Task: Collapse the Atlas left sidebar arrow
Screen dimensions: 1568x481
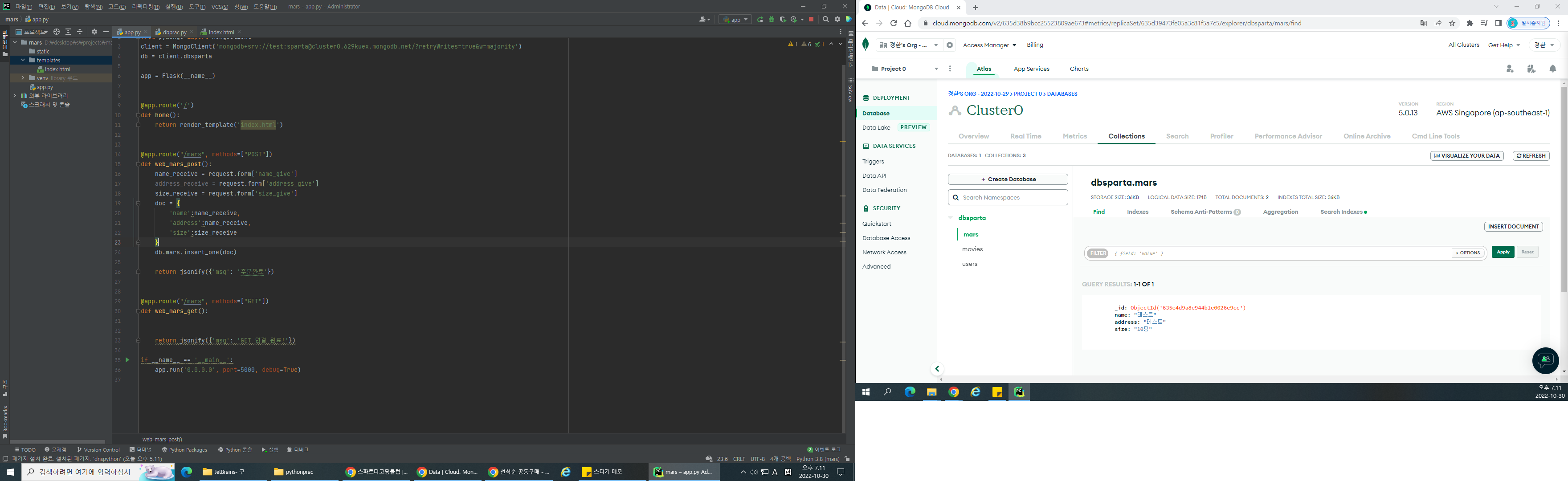Action: click(937, 368)
